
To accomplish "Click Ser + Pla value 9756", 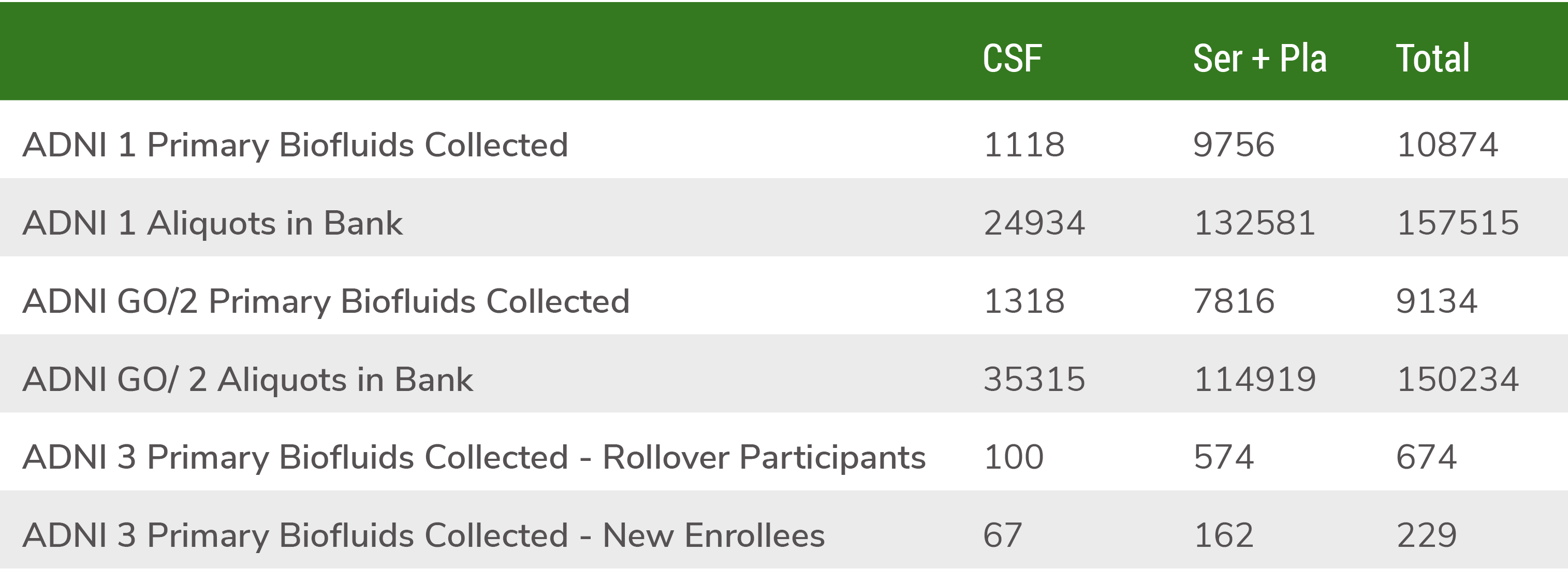I will [x=1234, y=145].
